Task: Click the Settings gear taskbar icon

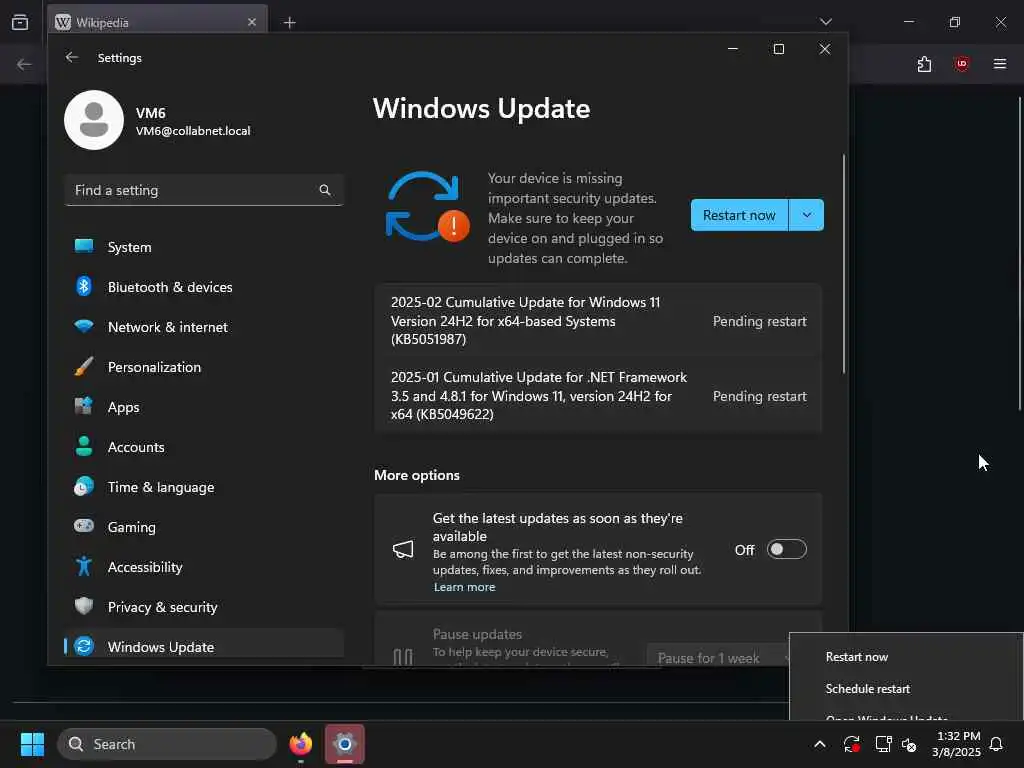Action: tap(344, 744)
